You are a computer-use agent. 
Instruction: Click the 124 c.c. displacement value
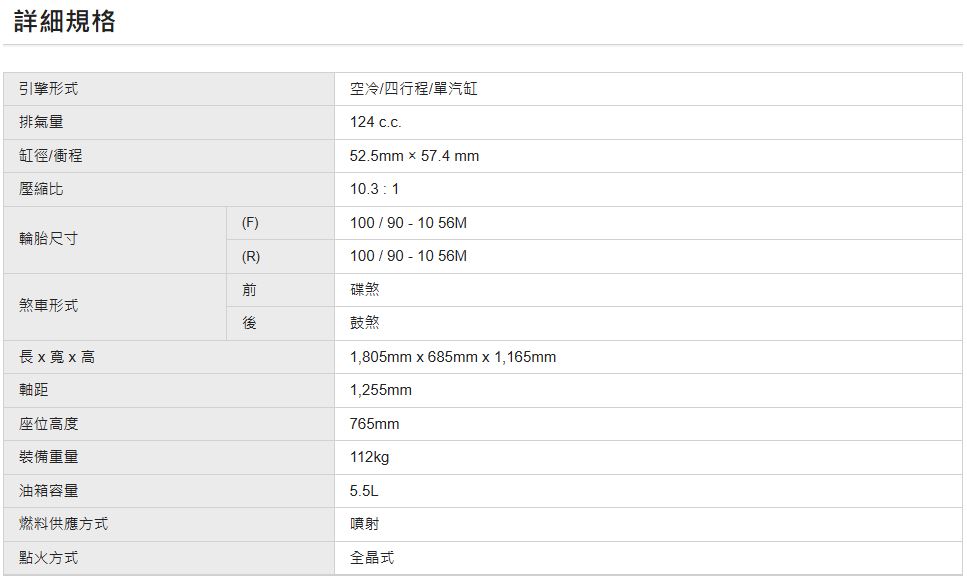[376, 122]
